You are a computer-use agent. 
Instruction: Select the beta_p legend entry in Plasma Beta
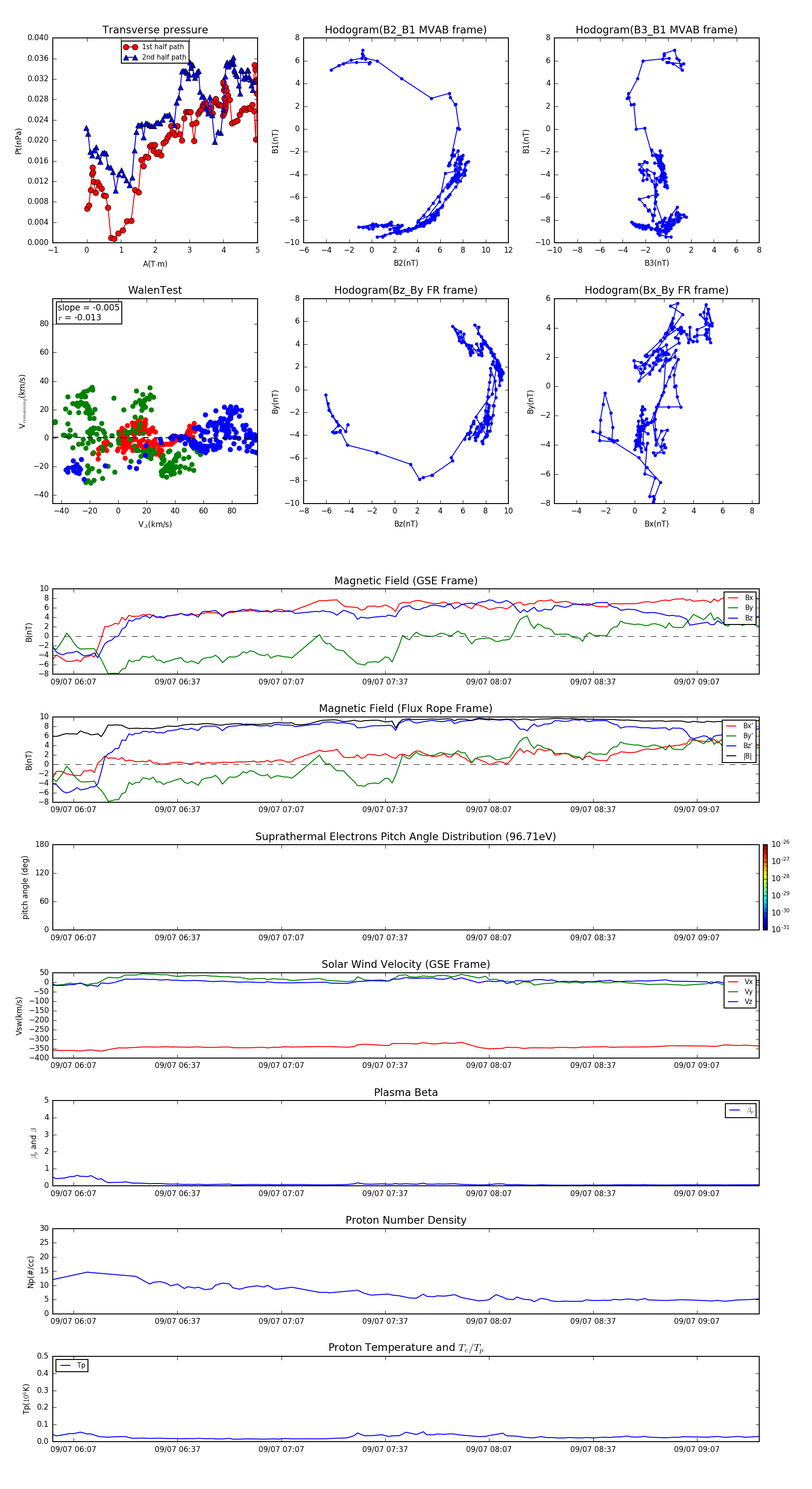pyautogui.click(x=741, y=1110)
